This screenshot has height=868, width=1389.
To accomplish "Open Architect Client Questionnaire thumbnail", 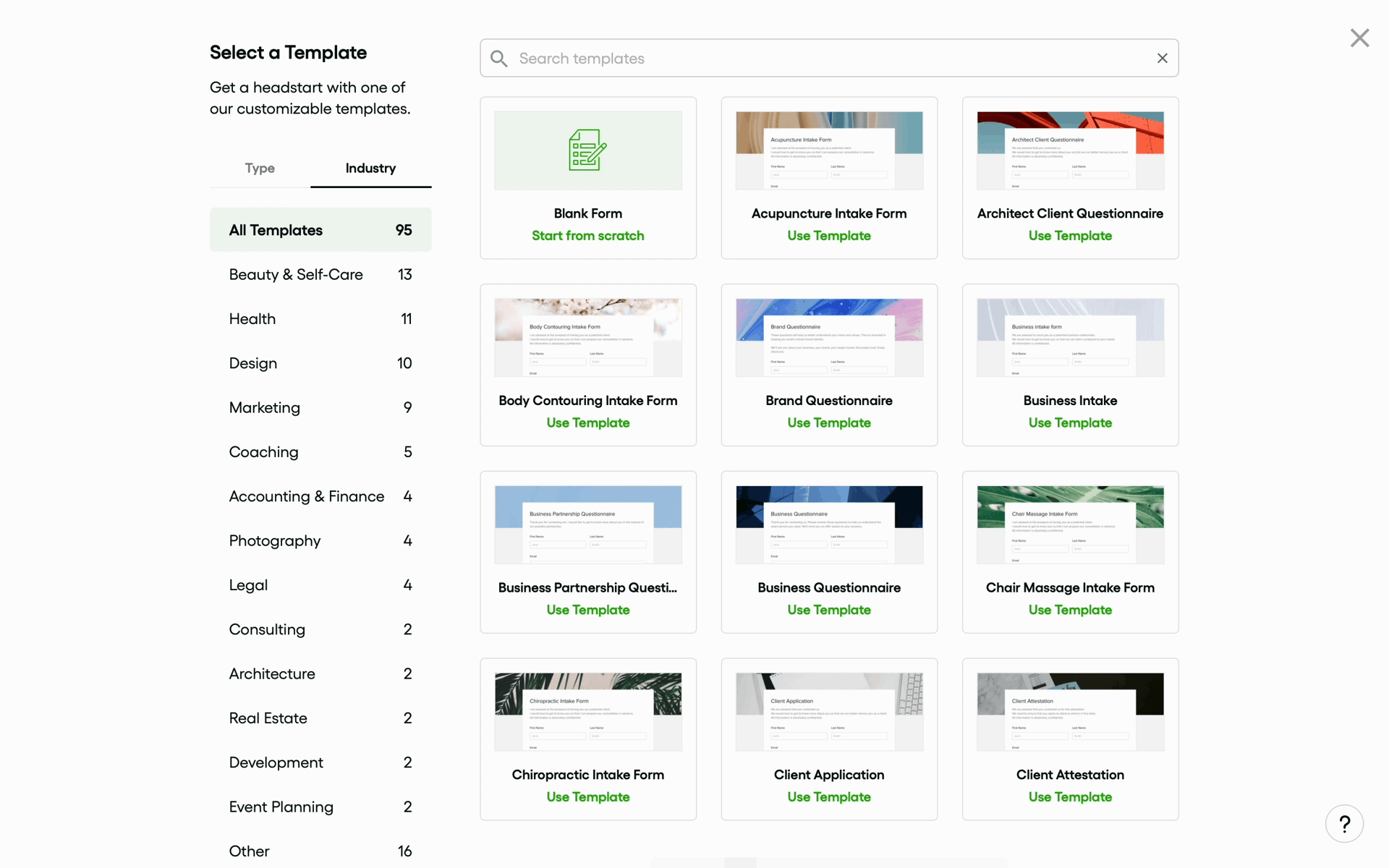I will [1070, 150].
